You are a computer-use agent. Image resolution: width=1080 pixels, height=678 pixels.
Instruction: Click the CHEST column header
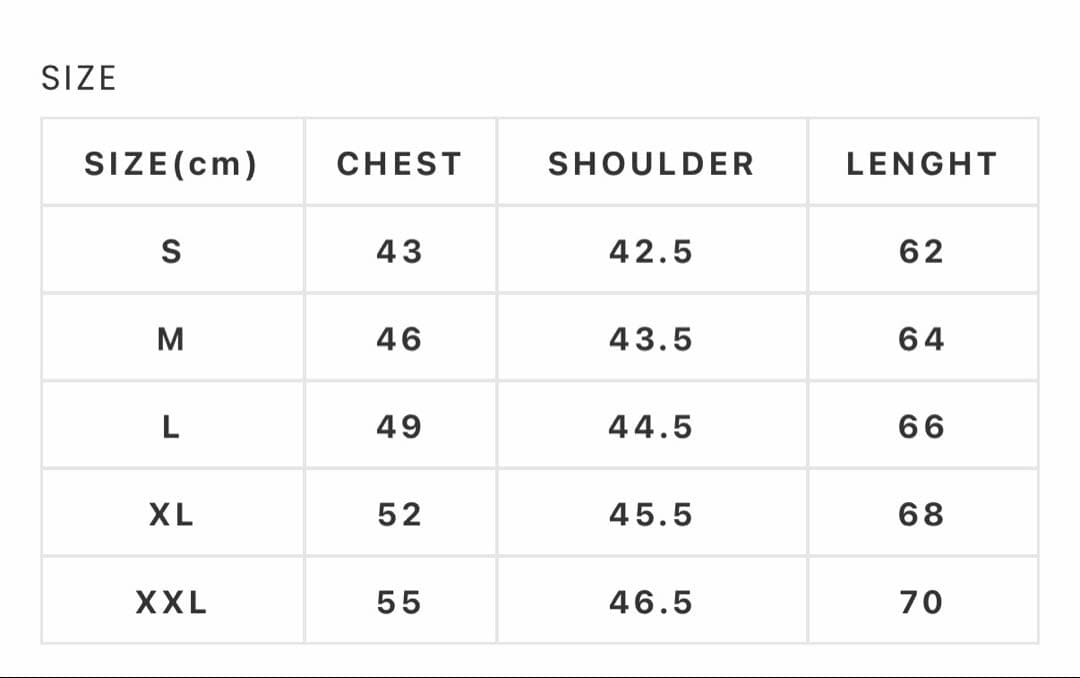click(399, 164)
